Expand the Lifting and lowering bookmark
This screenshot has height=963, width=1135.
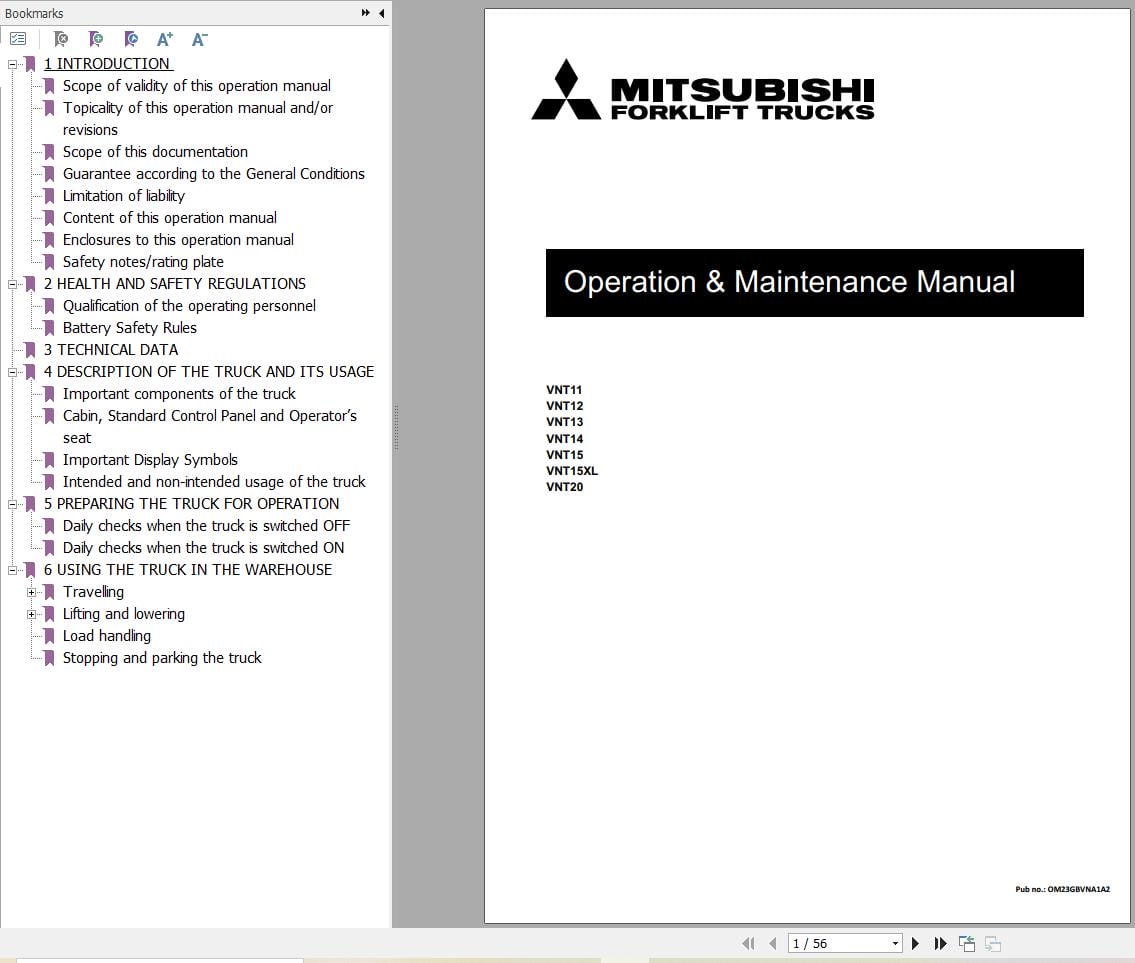click(32, 613)
